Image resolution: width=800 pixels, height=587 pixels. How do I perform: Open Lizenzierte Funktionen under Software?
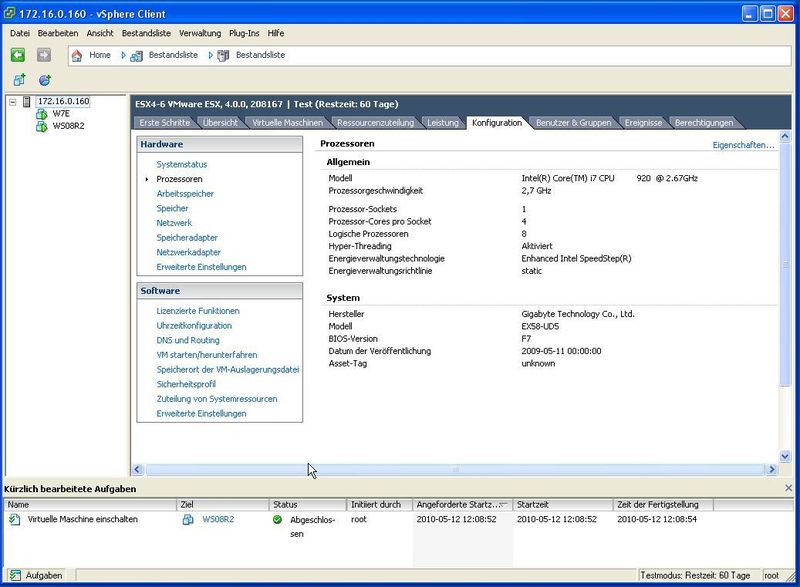click(198, 311)
